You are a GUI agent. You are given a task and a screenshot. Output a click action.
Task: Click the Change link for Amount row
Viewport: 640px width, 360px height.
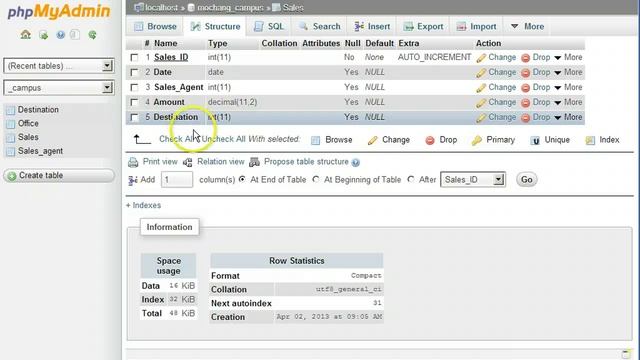point(502,102)
